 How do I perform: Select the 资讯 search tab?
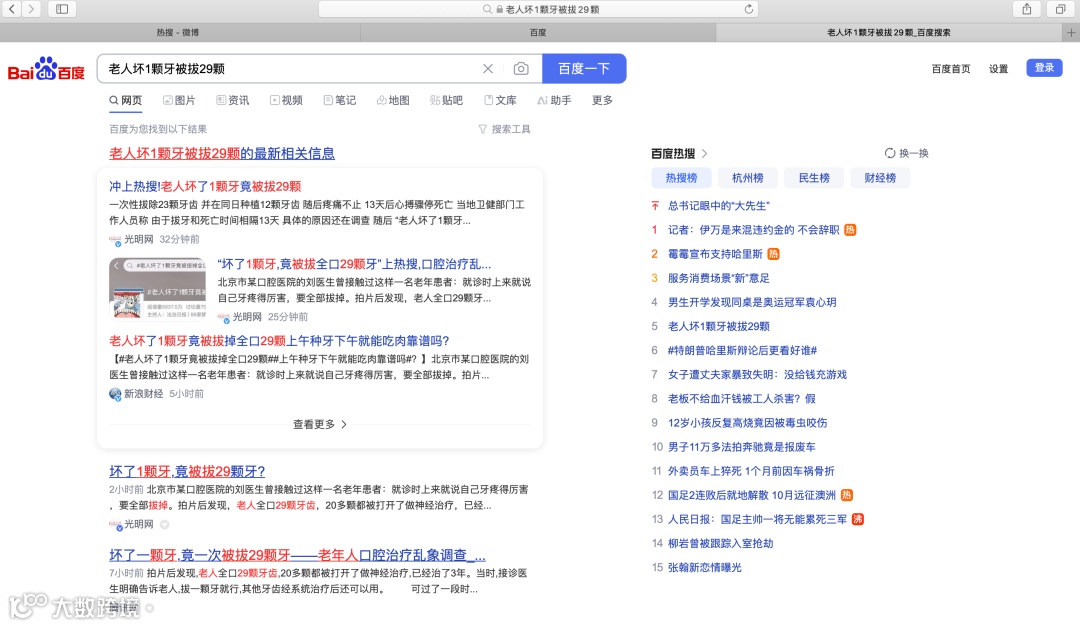point(233,100)
